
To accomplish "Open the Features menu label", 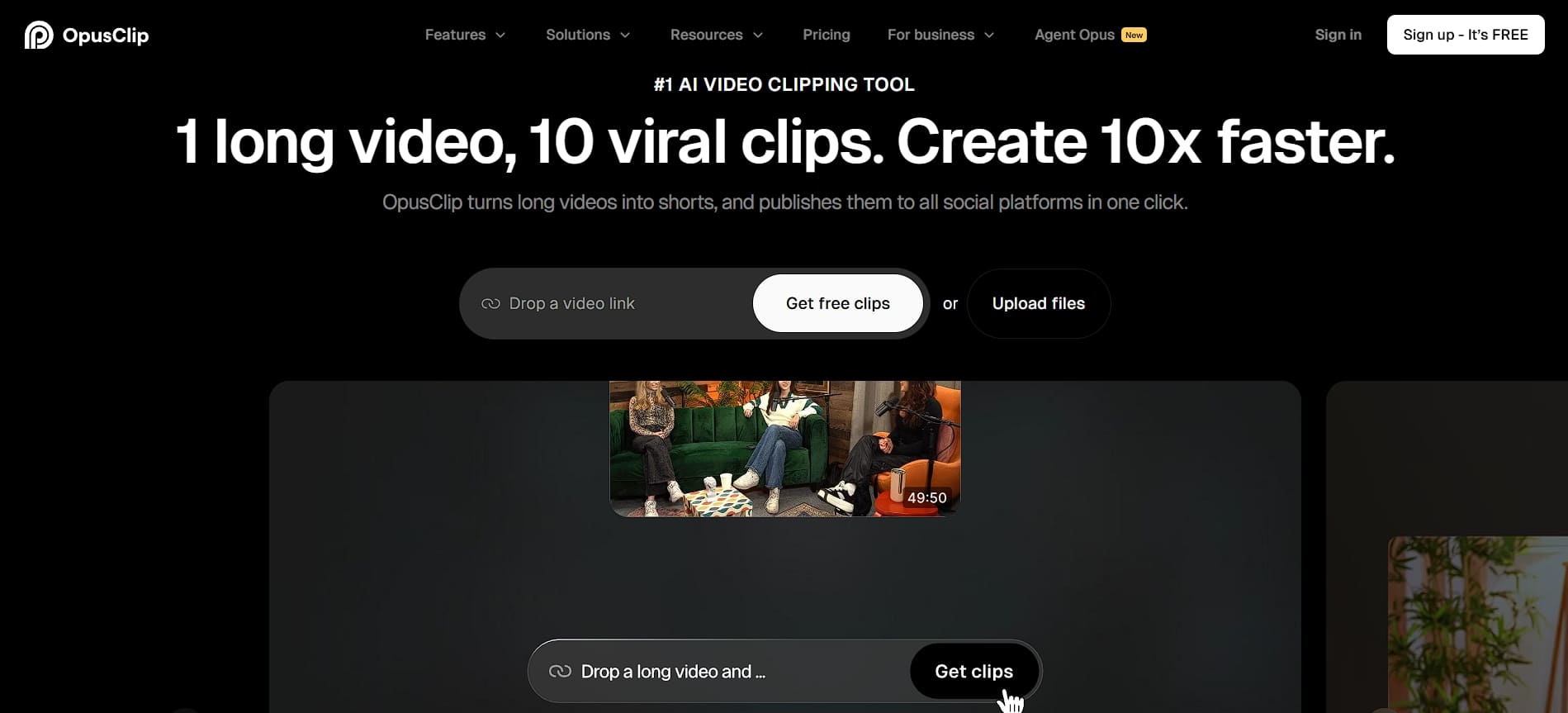I will 455,35.
